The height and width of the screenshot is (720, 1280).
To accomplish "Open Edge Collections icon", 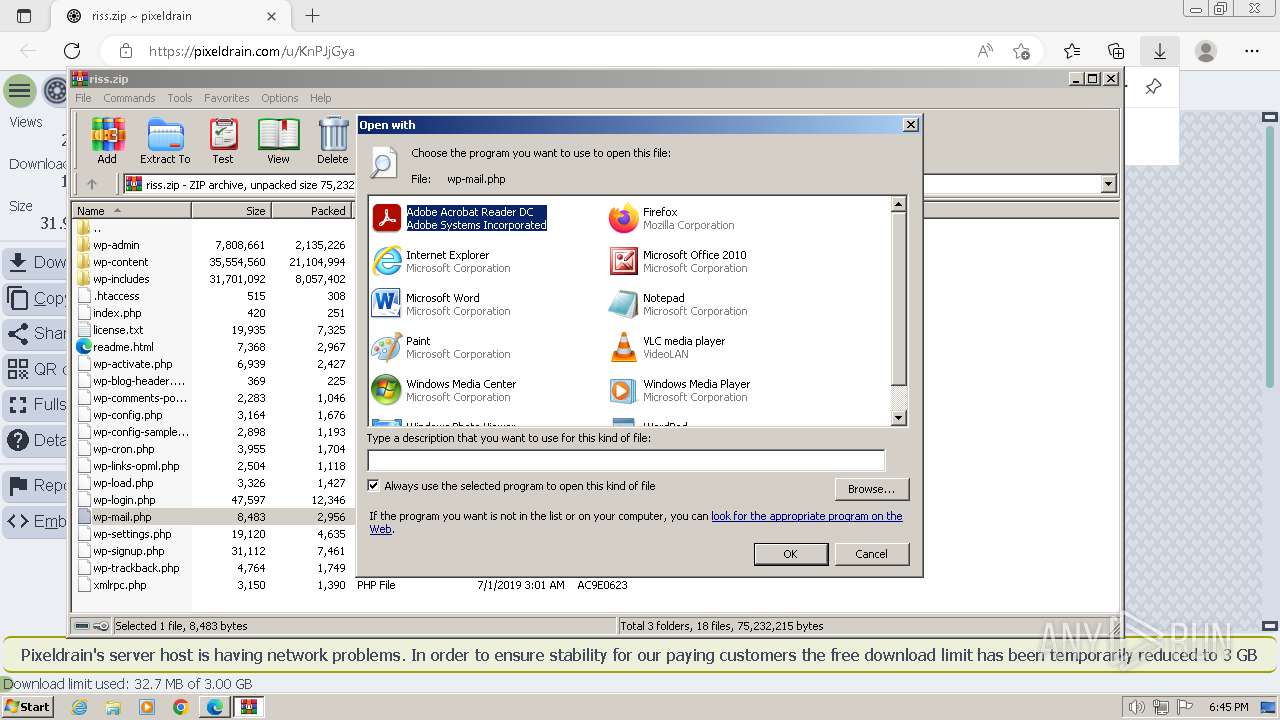I will pos(1116,51).
